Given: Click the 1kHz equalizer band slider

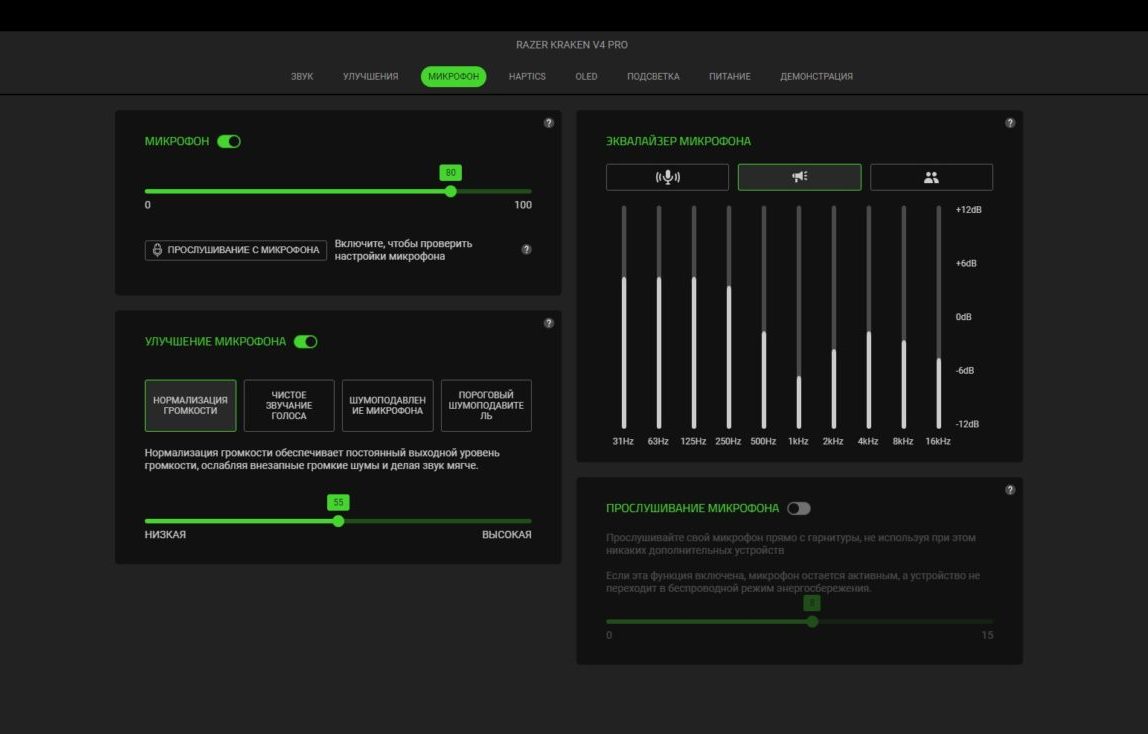Looking at the screenshot, I should [799, 318].
